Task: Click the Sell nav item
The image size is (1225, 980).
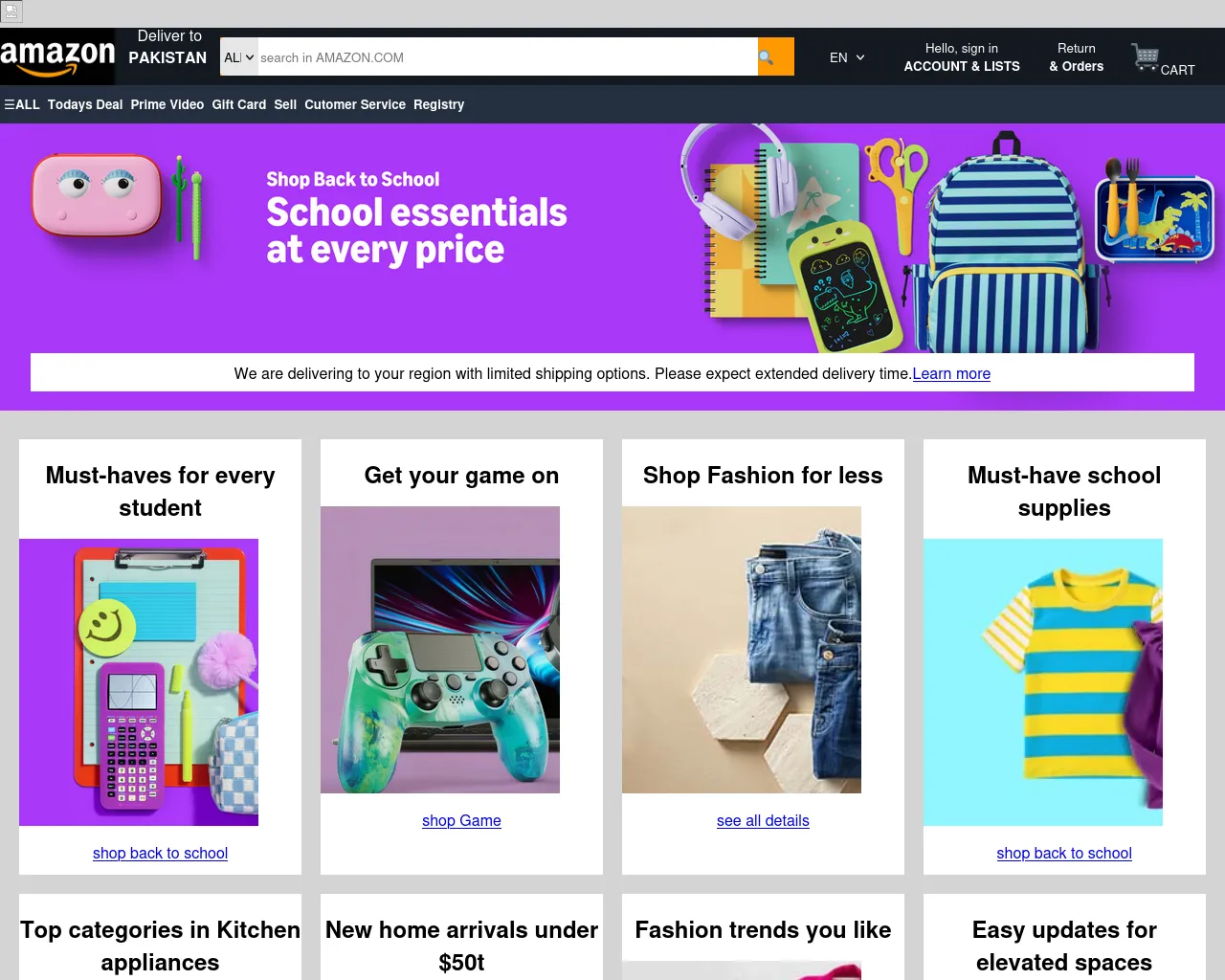Action: point(285,104)
